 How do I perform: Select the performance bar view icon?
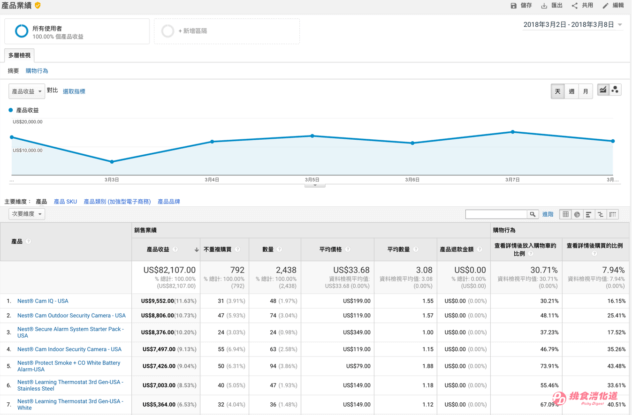(589, 214)
